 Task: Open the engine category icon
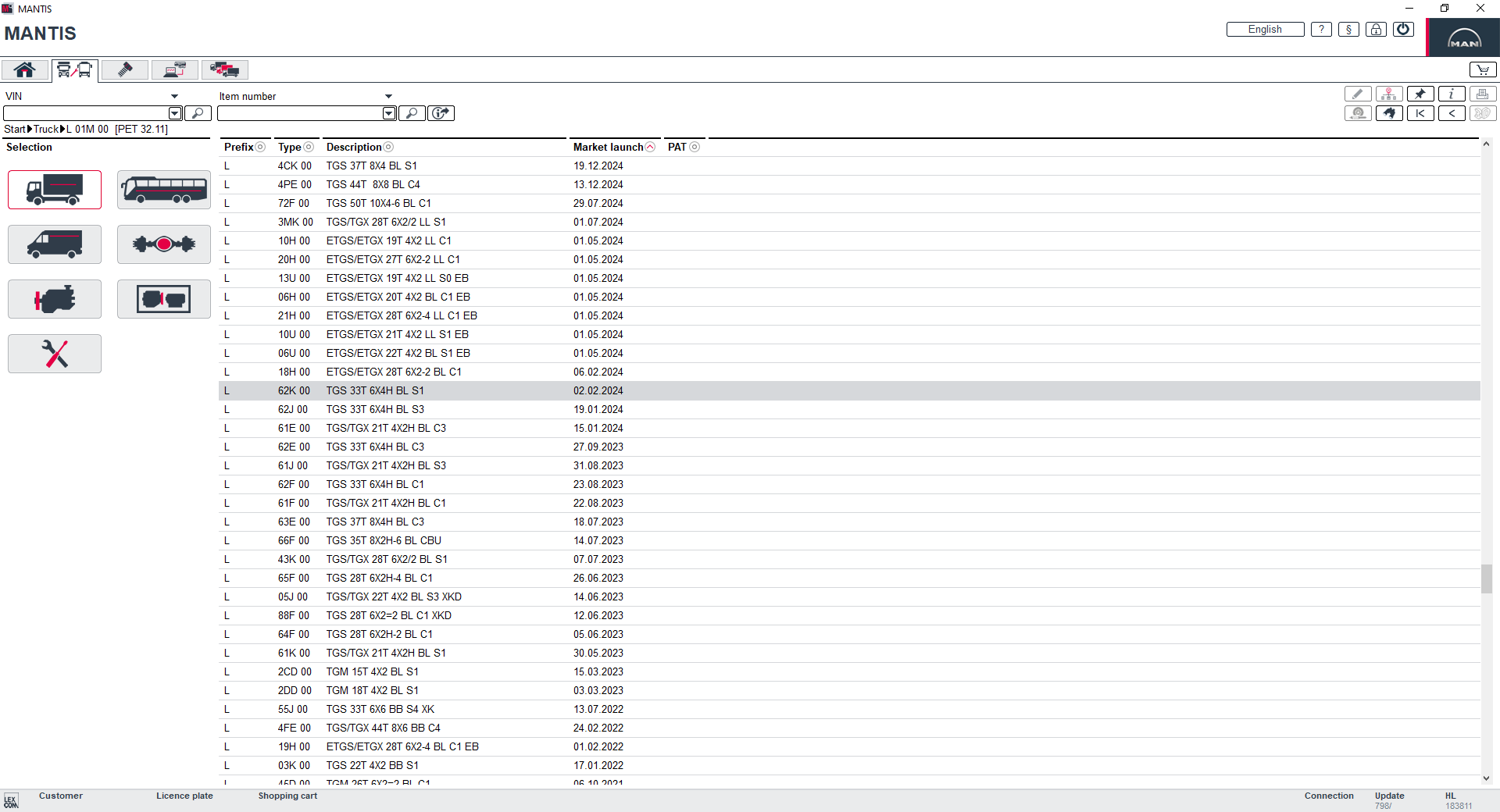pyautogui.click(x=54, y=298)
